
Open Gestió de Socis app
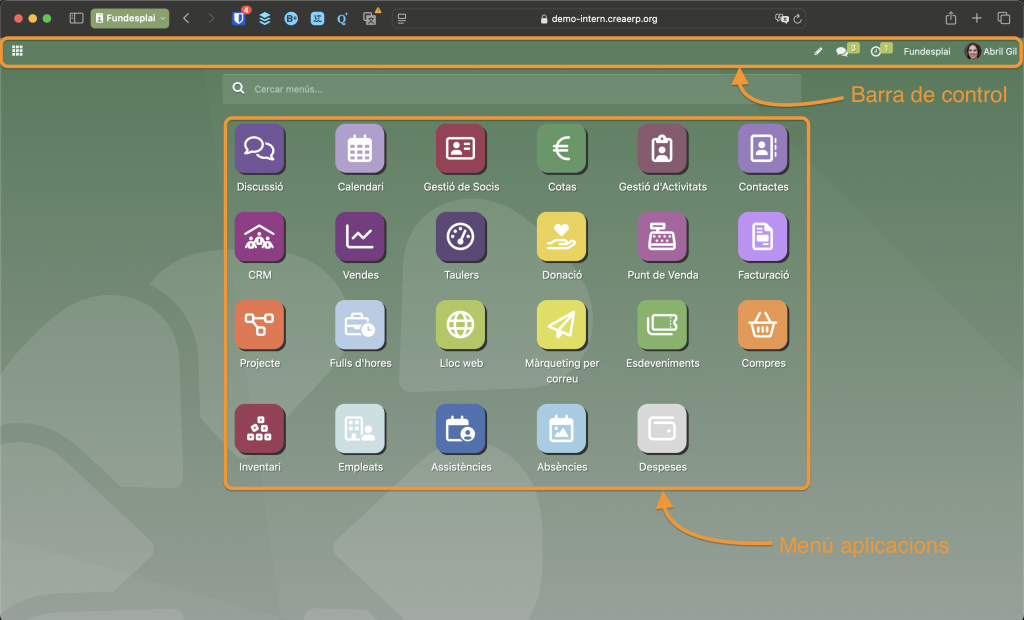coord(461,149)
